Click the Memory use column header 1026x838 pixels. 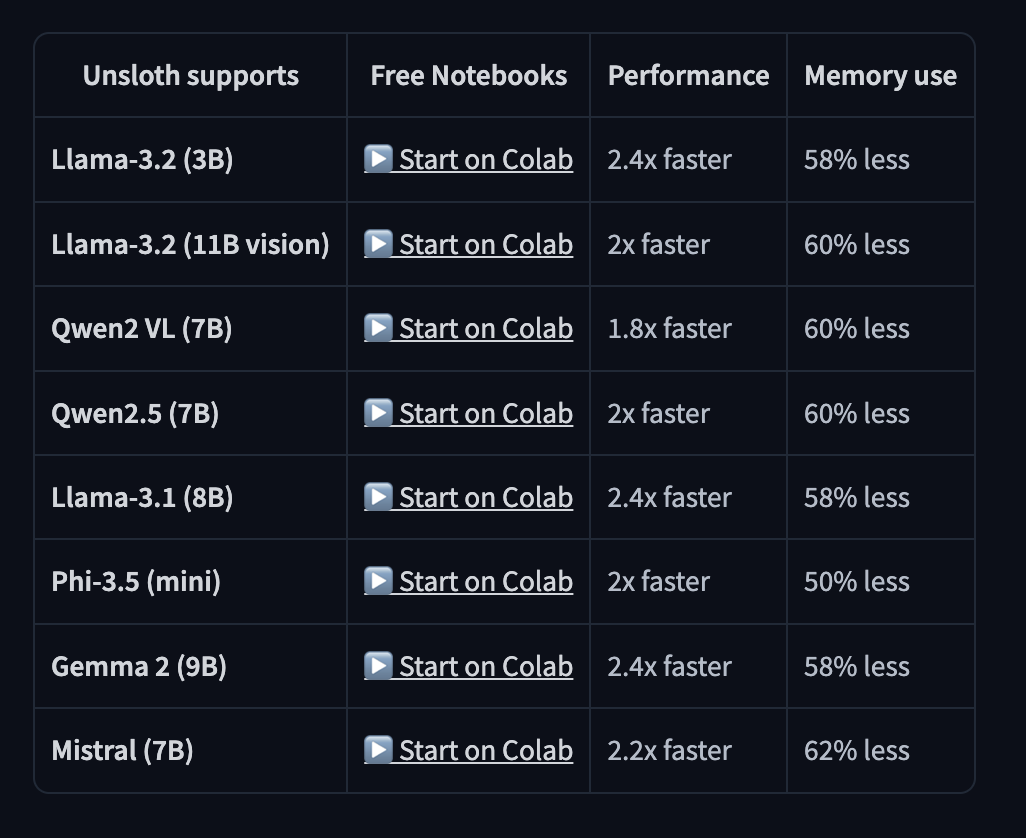pyautogui.click(x=881, y=76)
